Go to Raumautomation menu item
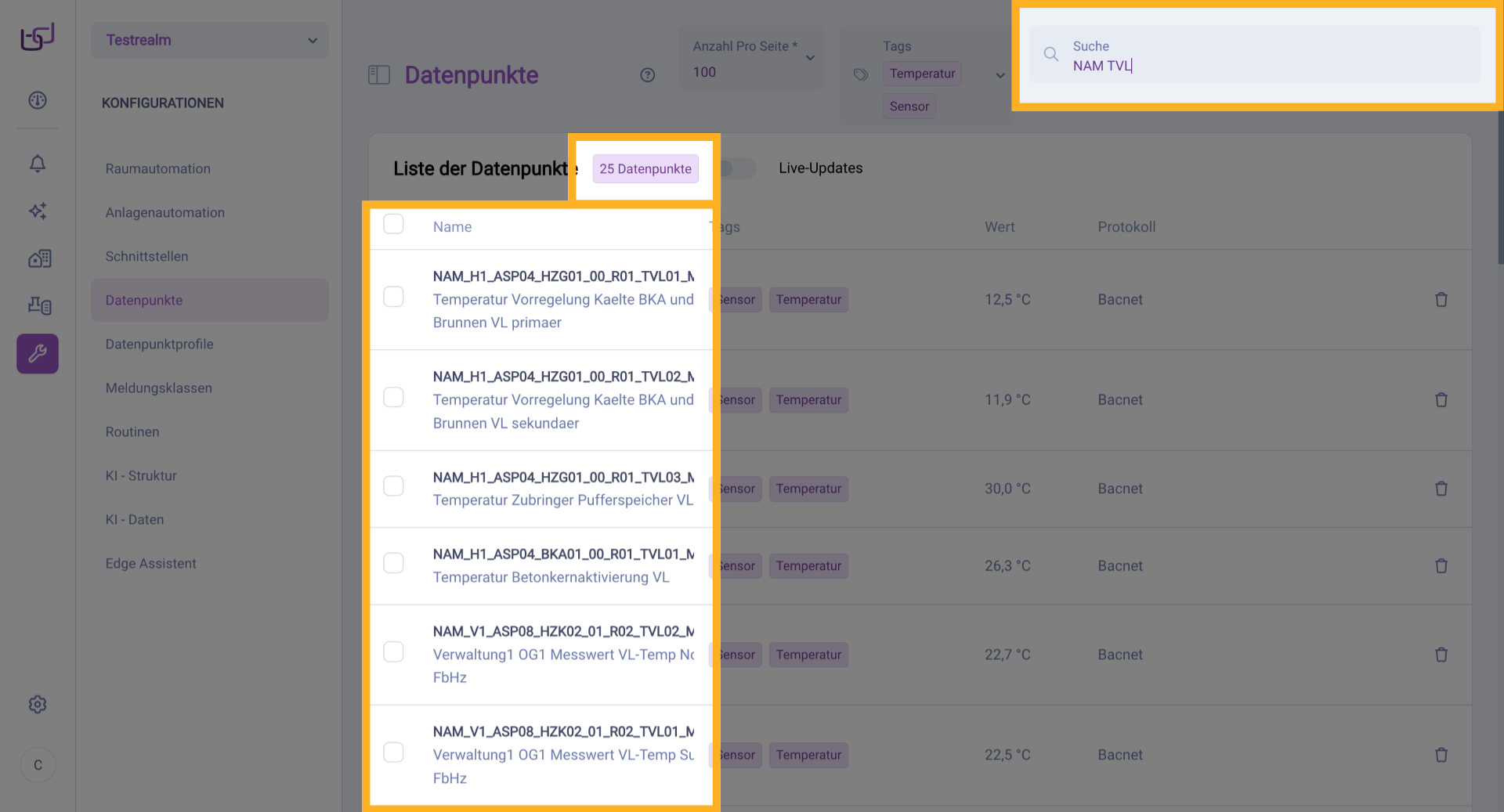 (x=157, y=169)
